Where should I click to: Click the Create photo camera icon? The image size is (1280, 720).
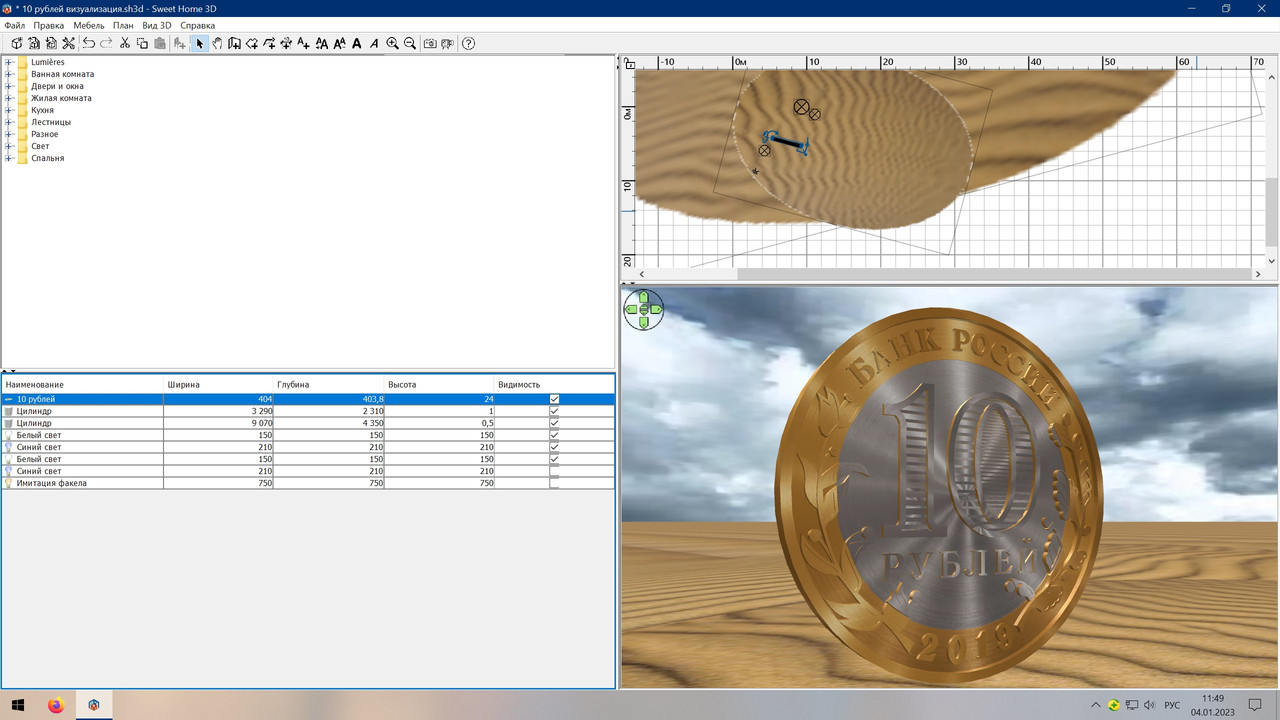pyautogui.click(x=430, y=44)
